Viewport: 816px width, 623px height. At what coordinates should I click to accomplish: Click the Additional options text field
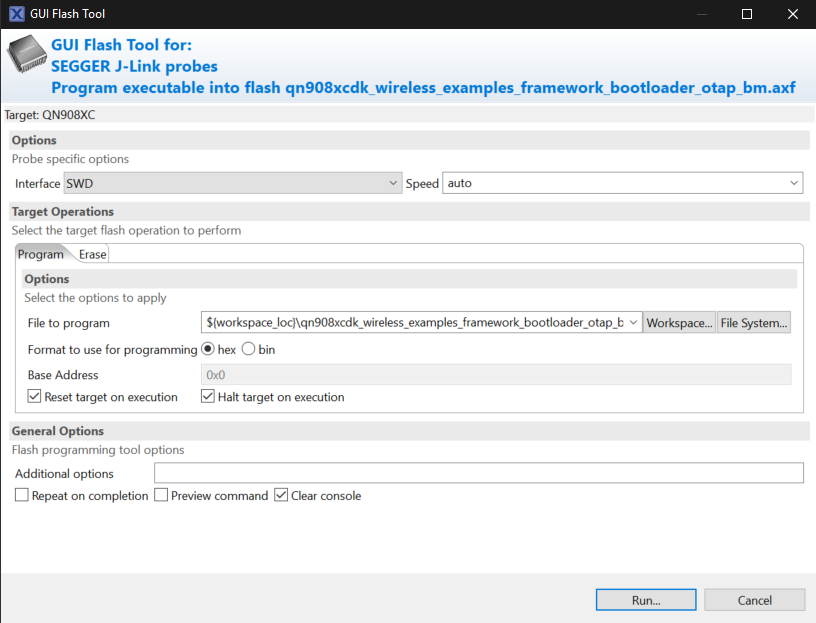point(478,473)
